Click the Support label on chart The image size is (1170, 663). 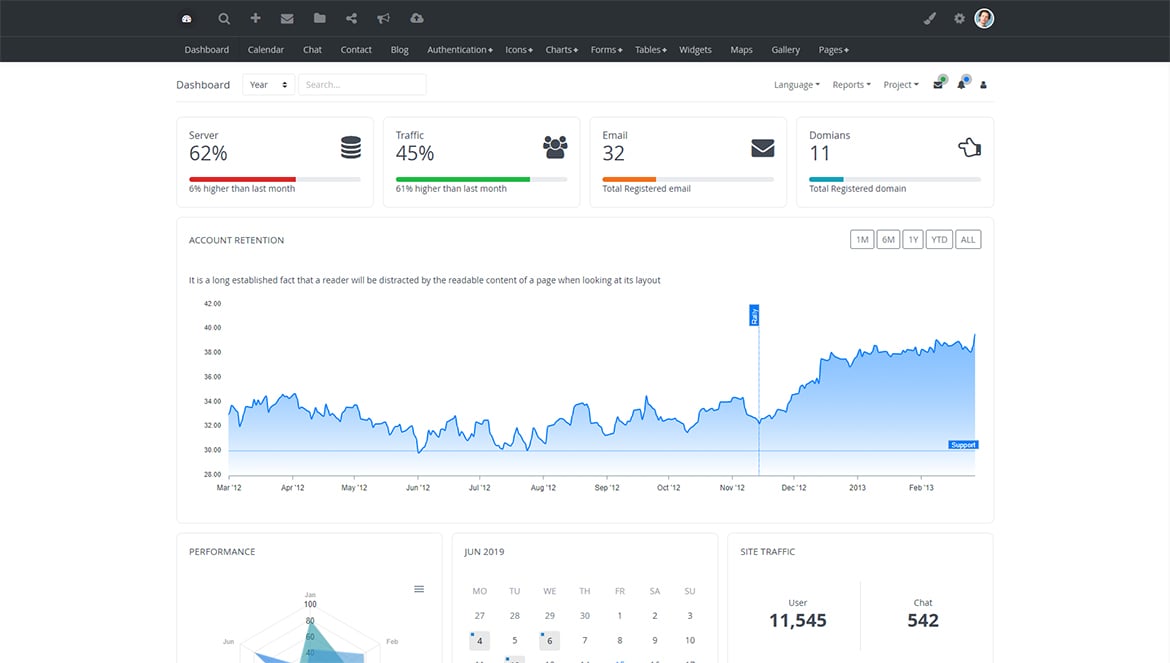tap(963, 444)
